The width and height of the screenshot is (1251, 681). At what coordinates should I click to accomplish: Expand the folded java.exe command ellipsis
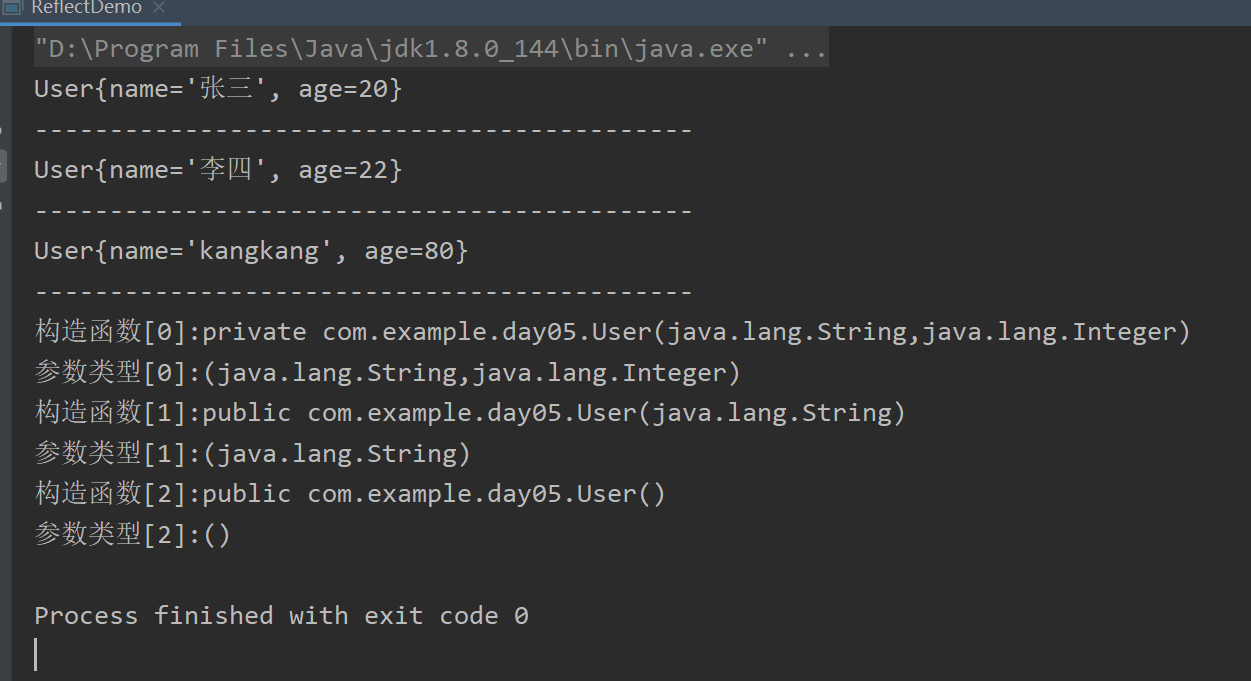point(806,49)
